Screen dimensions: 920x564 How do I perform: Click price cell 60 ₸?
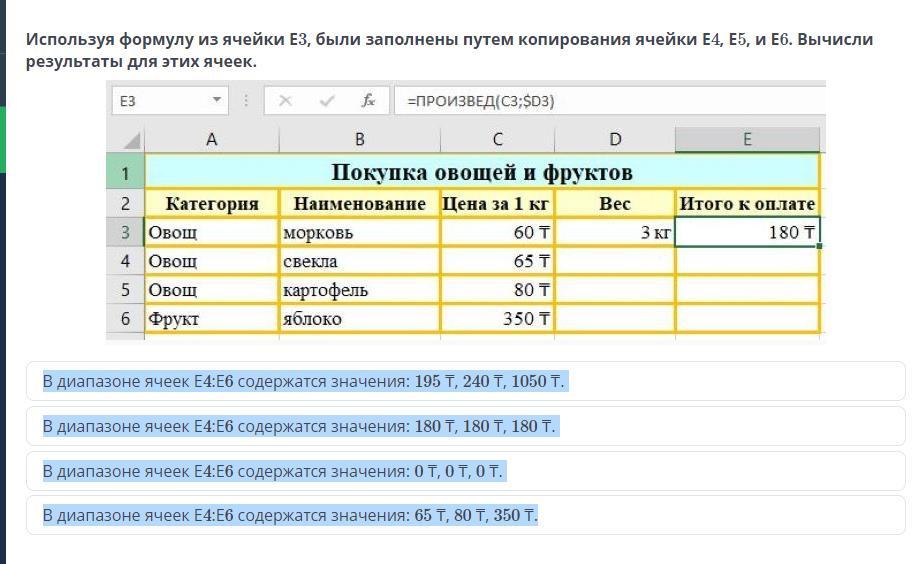click(498, 232)
